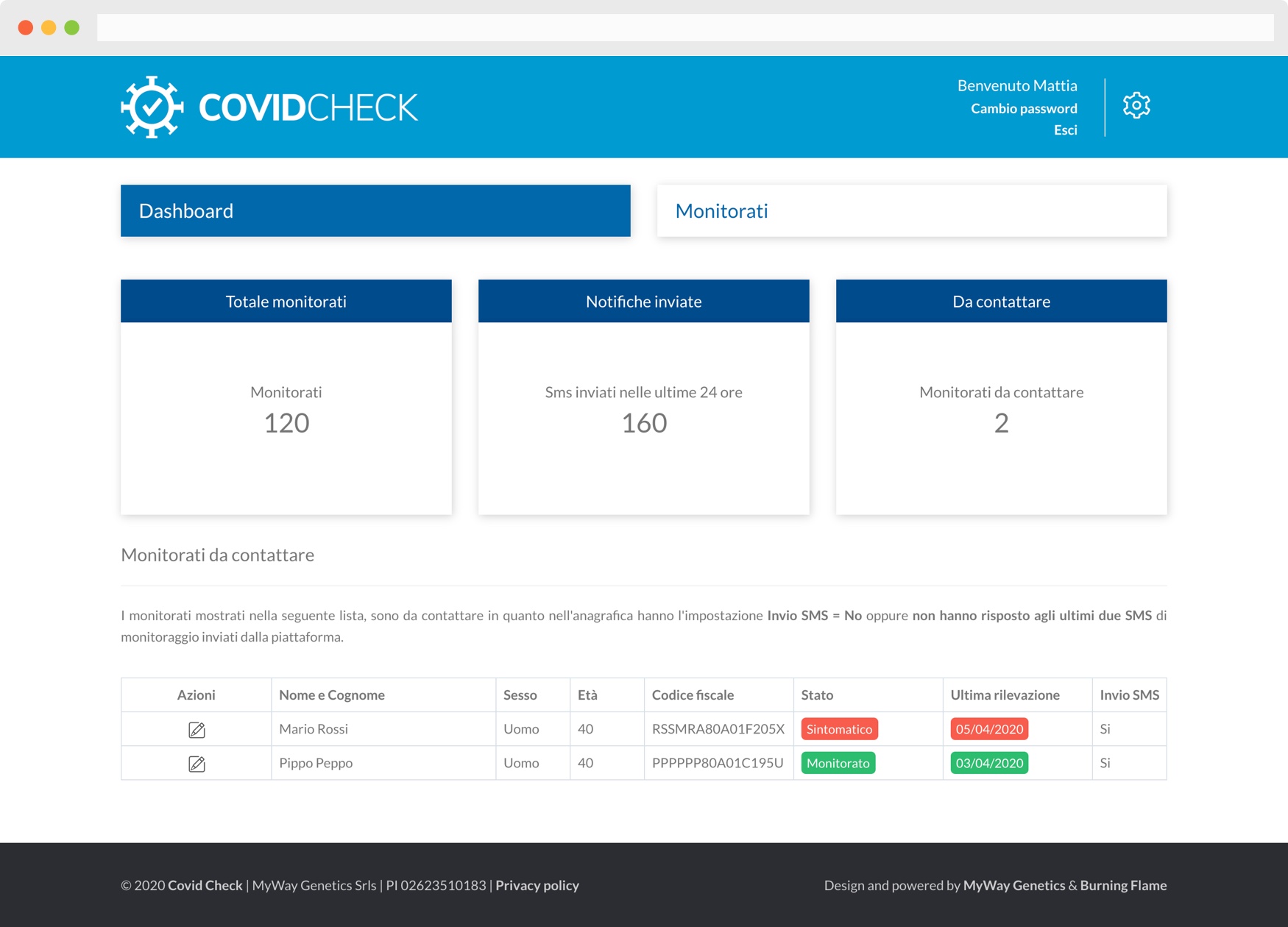Select the Pippo Peppo name cell
Viewport: 1288px width, 927px height.
click(383, 763)
